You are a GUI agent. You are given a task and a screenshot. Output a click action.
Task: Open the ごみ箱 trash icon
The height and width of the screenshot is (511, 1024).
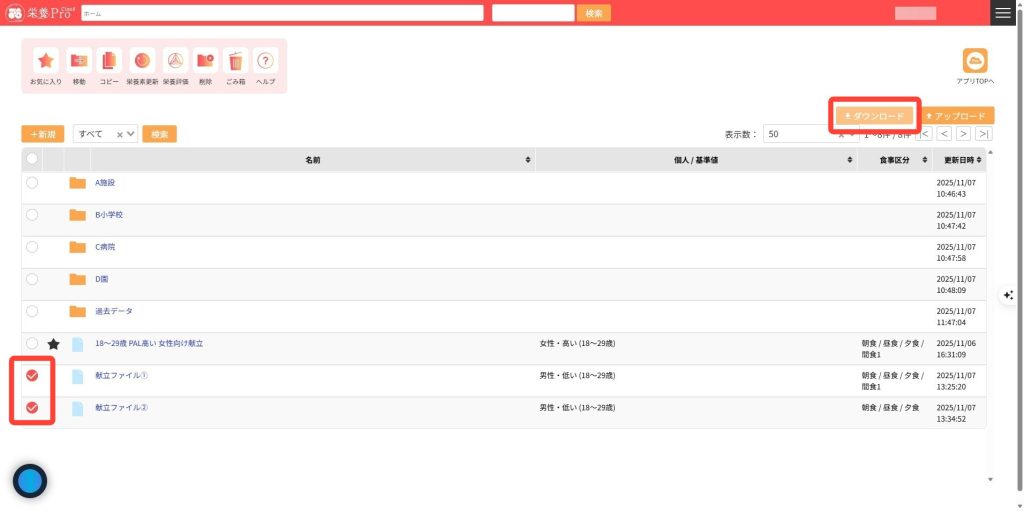click(235, 61)
